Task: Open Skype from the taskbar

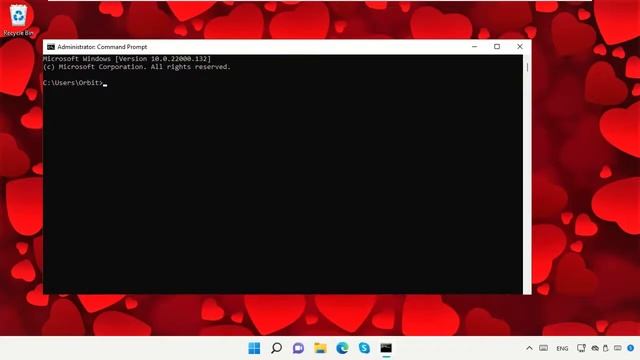Action: [364, 348]
